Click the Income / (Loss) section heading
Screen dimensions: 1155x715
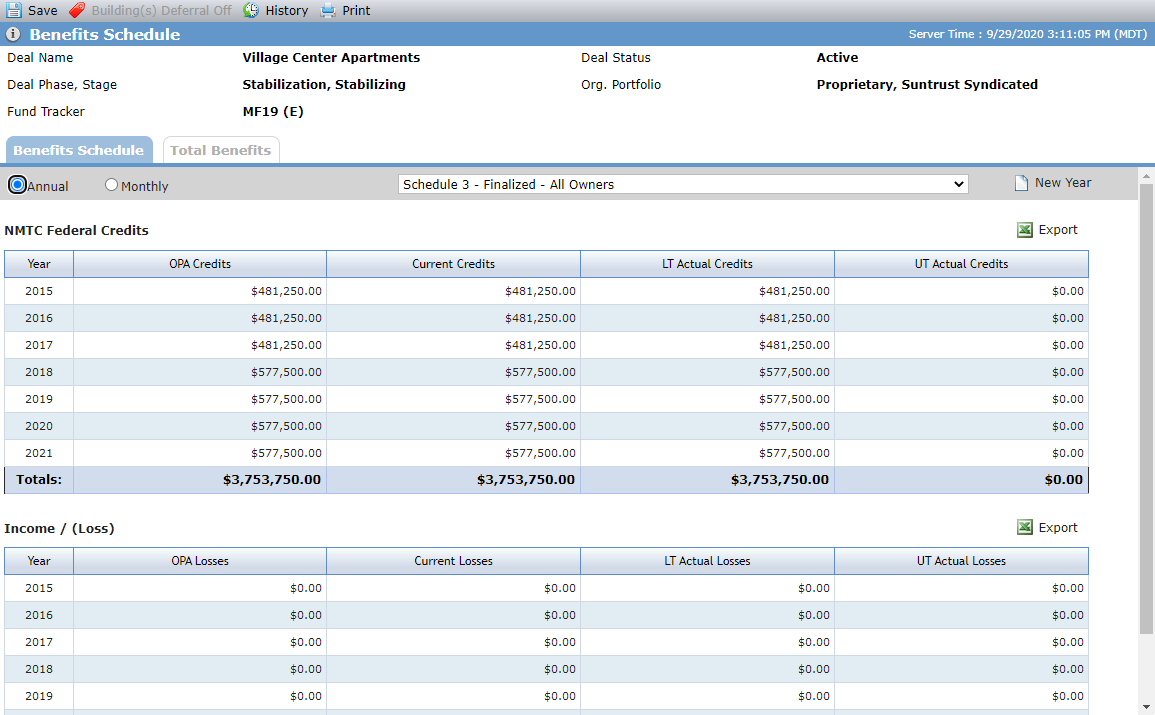pos(59,529)
